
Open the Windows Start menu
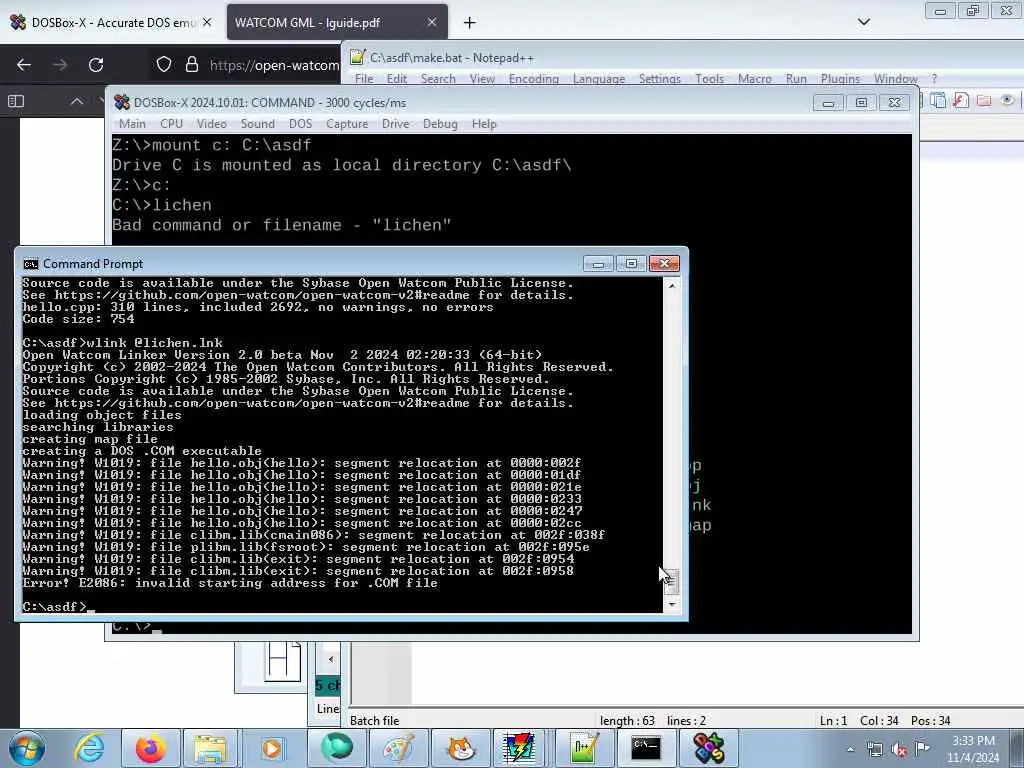pyautogui.click(x=26, y=748)
